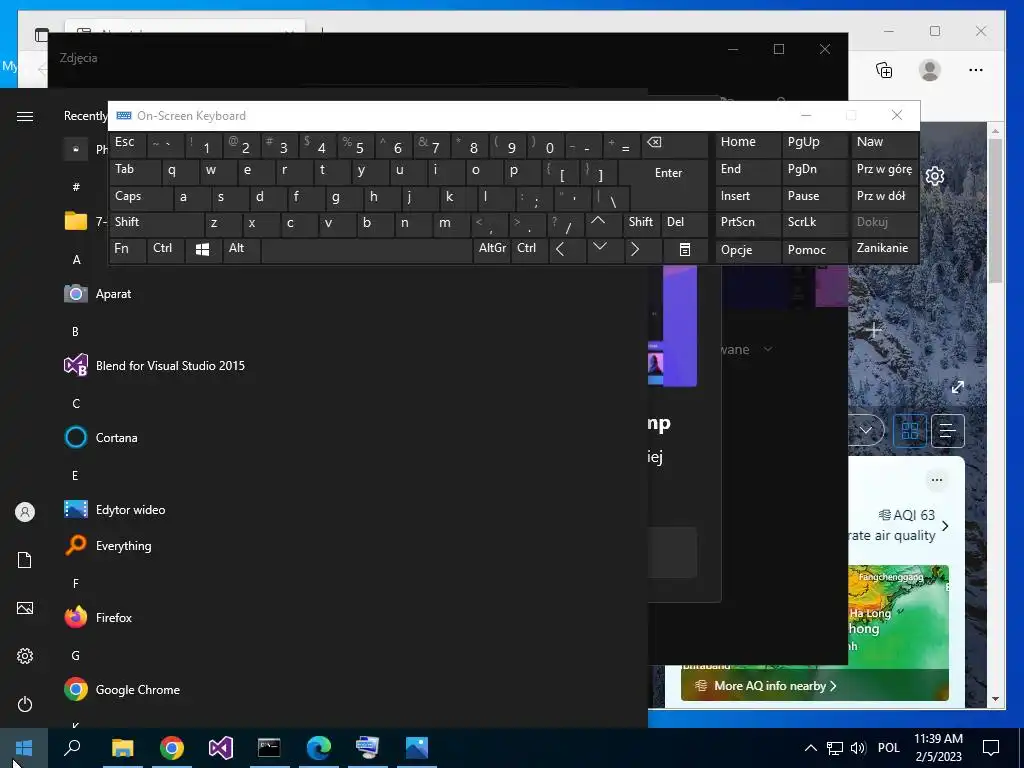The height and width of the screenshot is (768, 1024).
Task: Open taskbar volume speaker icon
Action: pyautogui.click(x=858, y=748)
